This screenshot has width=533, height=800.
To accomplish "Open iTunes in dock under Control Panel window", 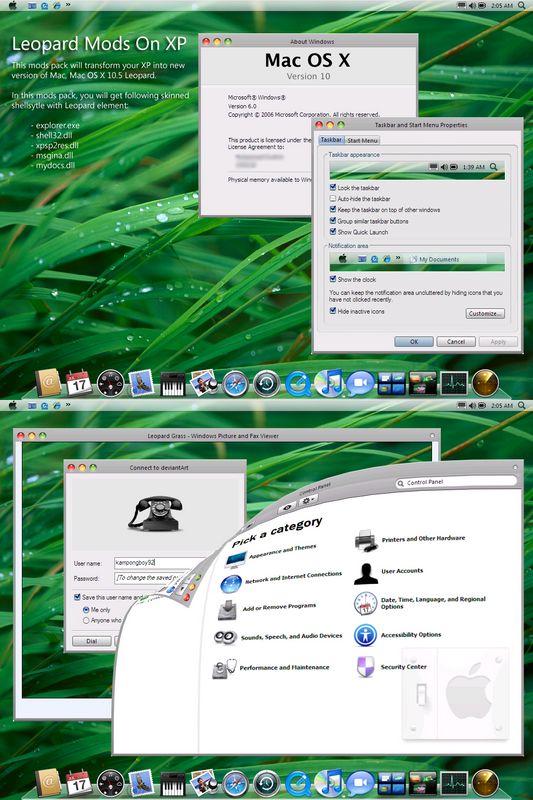I will click(x=328, y=782).
